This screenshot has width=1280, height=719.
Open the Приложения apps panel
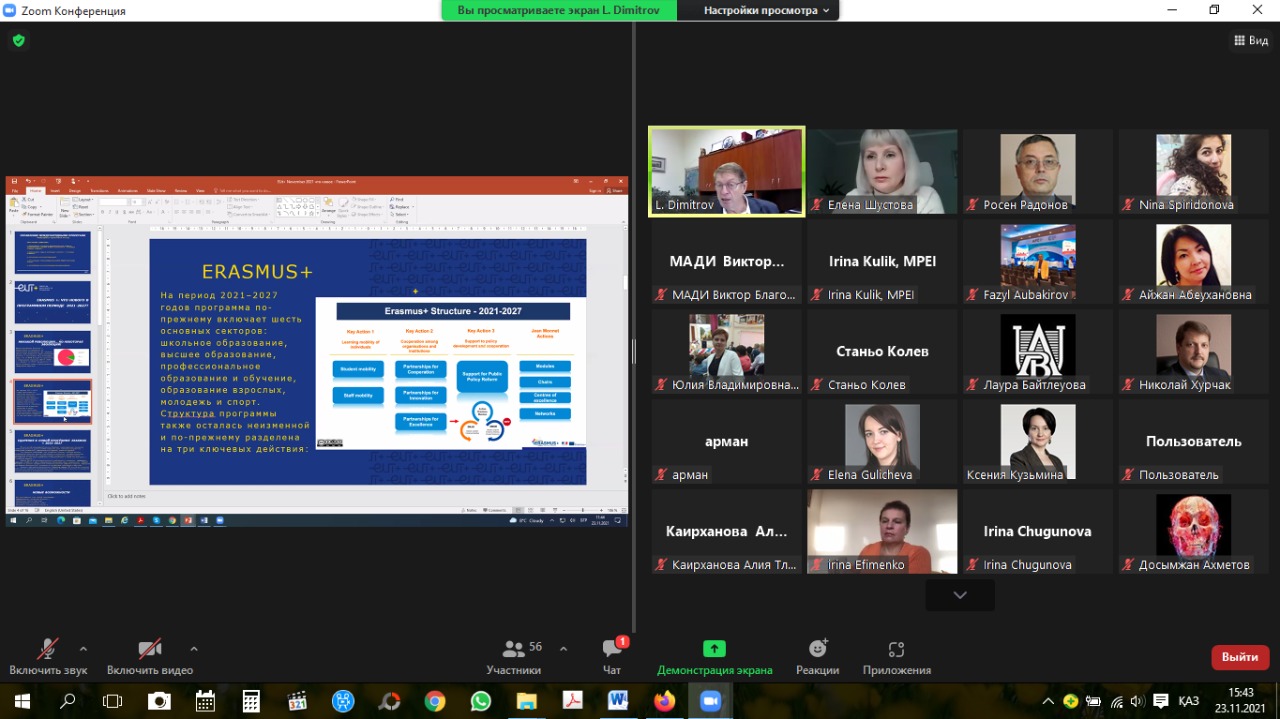tap(896, 657)
